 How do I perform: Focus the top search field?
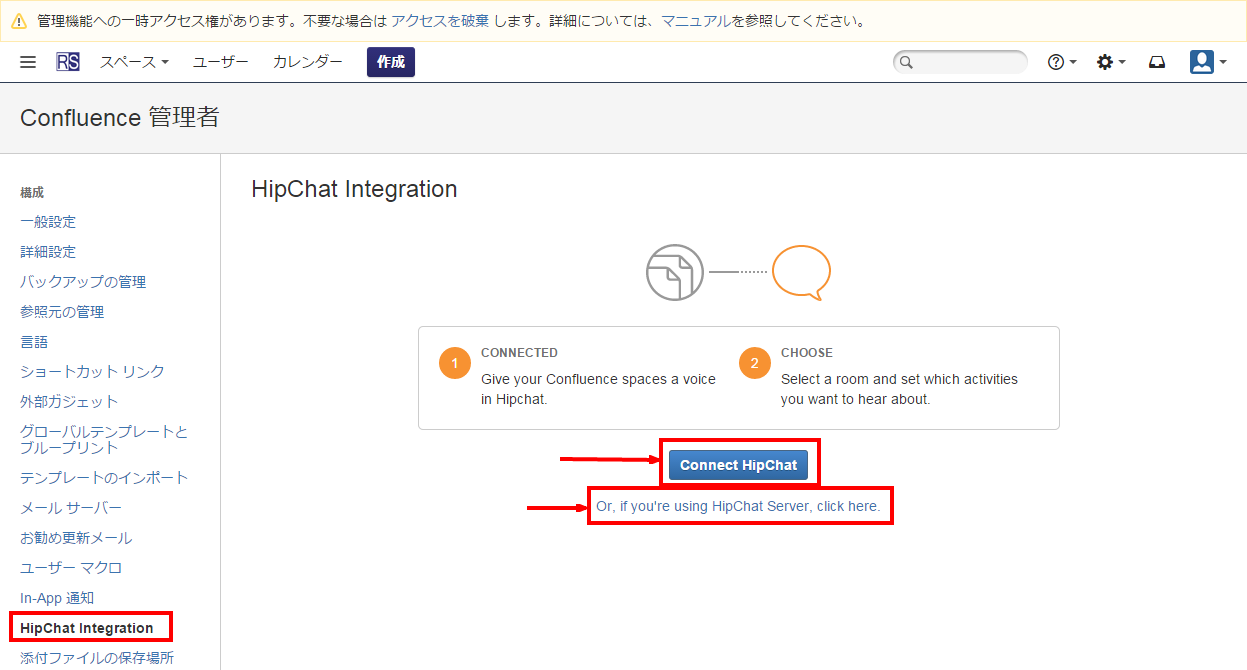960,62
